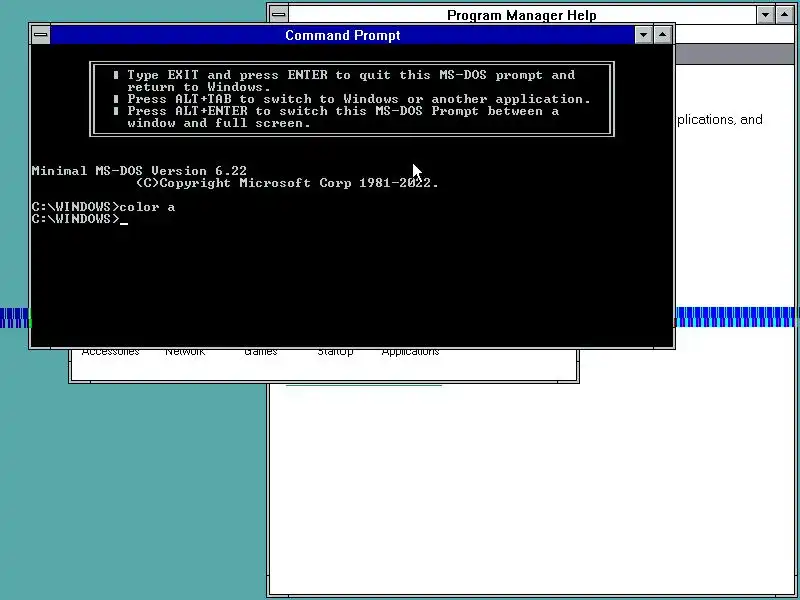This screenshot has width=800, height=600.
Task: Select the Games program group label
Action: click(x=261, y=352)
